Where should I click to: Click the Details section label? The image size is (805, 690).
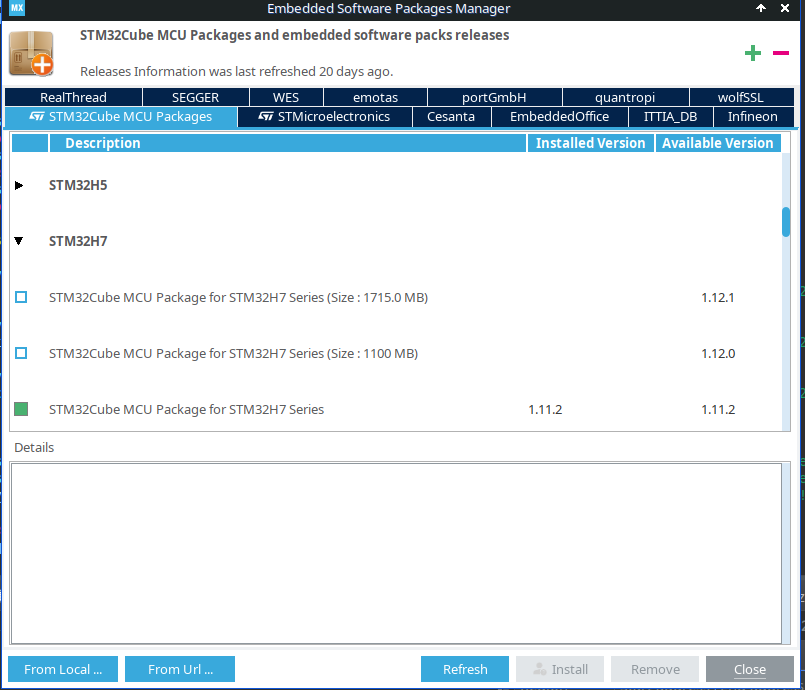(x=34, y=448)
